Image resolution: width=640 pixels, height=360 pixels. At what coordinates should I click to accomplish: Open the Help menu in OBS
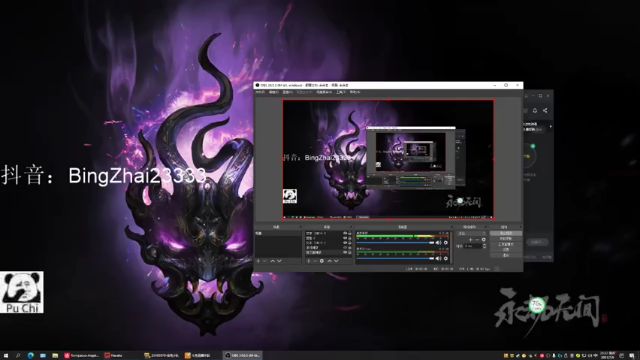355,92
